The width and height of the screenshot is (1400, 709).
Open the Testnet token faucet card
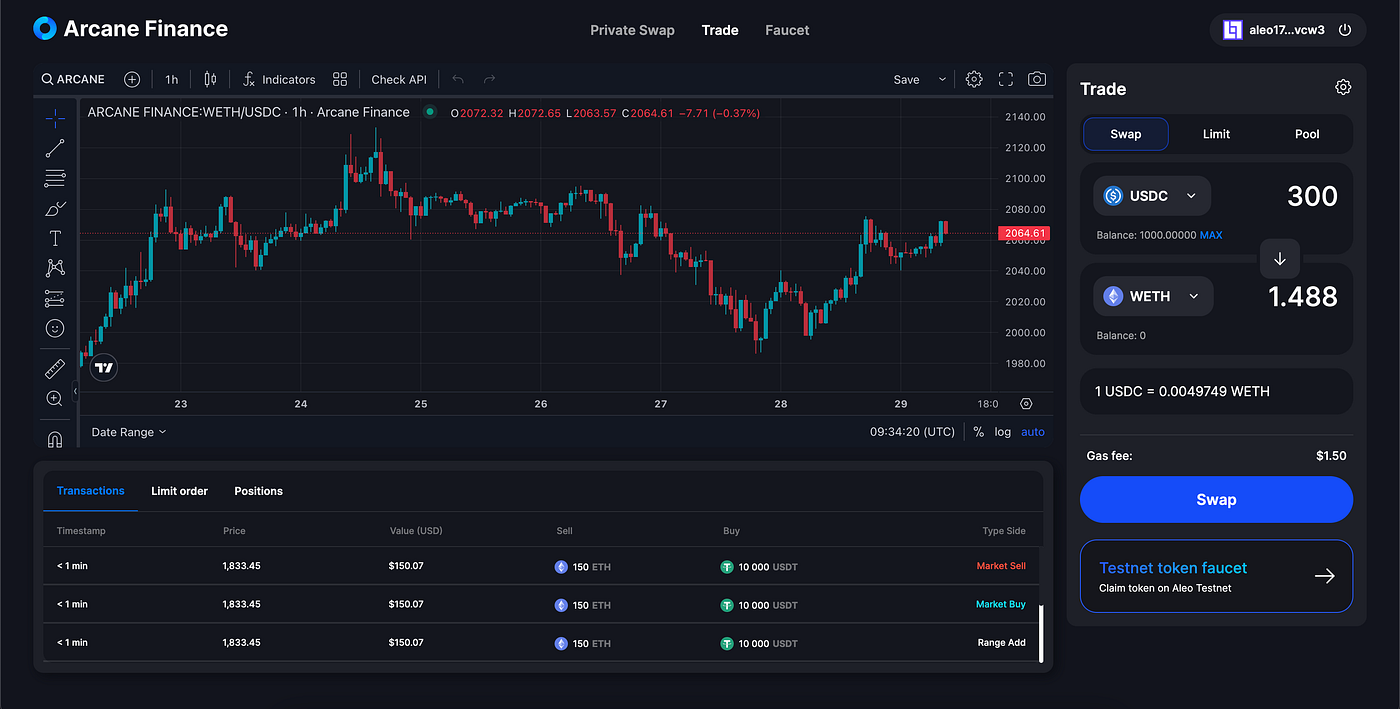(x=1216, y=576)
